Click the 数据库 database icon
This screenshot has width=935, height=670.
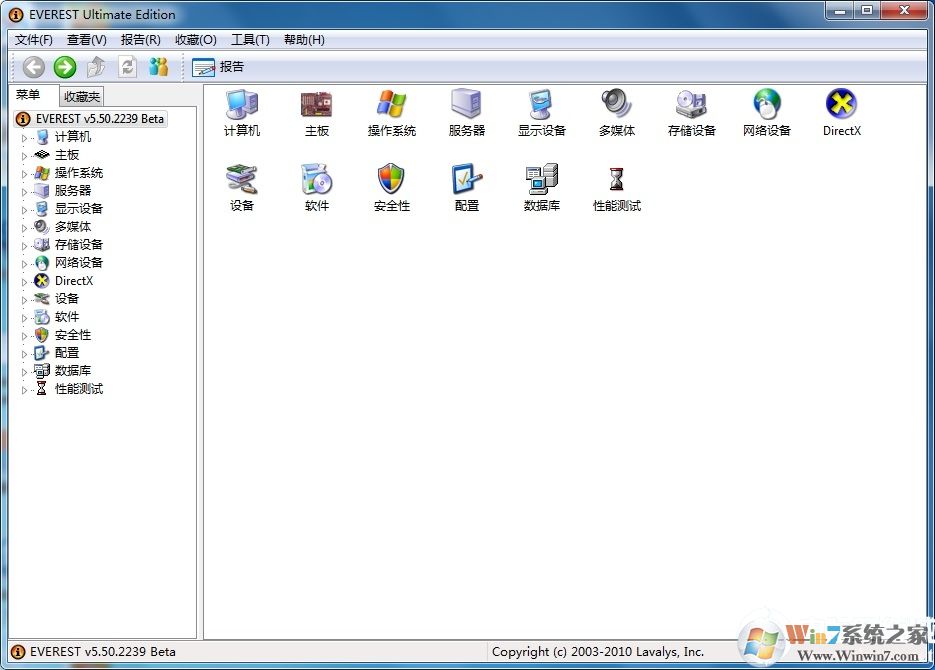pyautogui.click(x=541, y=180)
